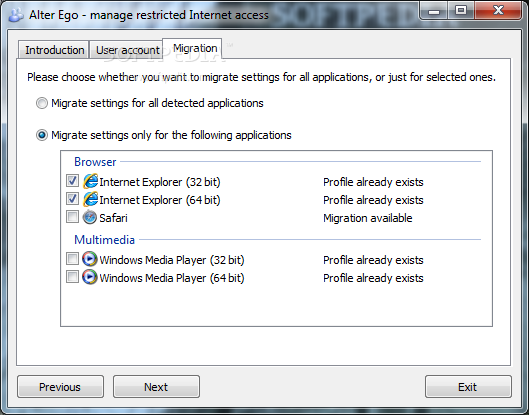Continue with the Next button

pyautogui.click(x=156, y=387)
